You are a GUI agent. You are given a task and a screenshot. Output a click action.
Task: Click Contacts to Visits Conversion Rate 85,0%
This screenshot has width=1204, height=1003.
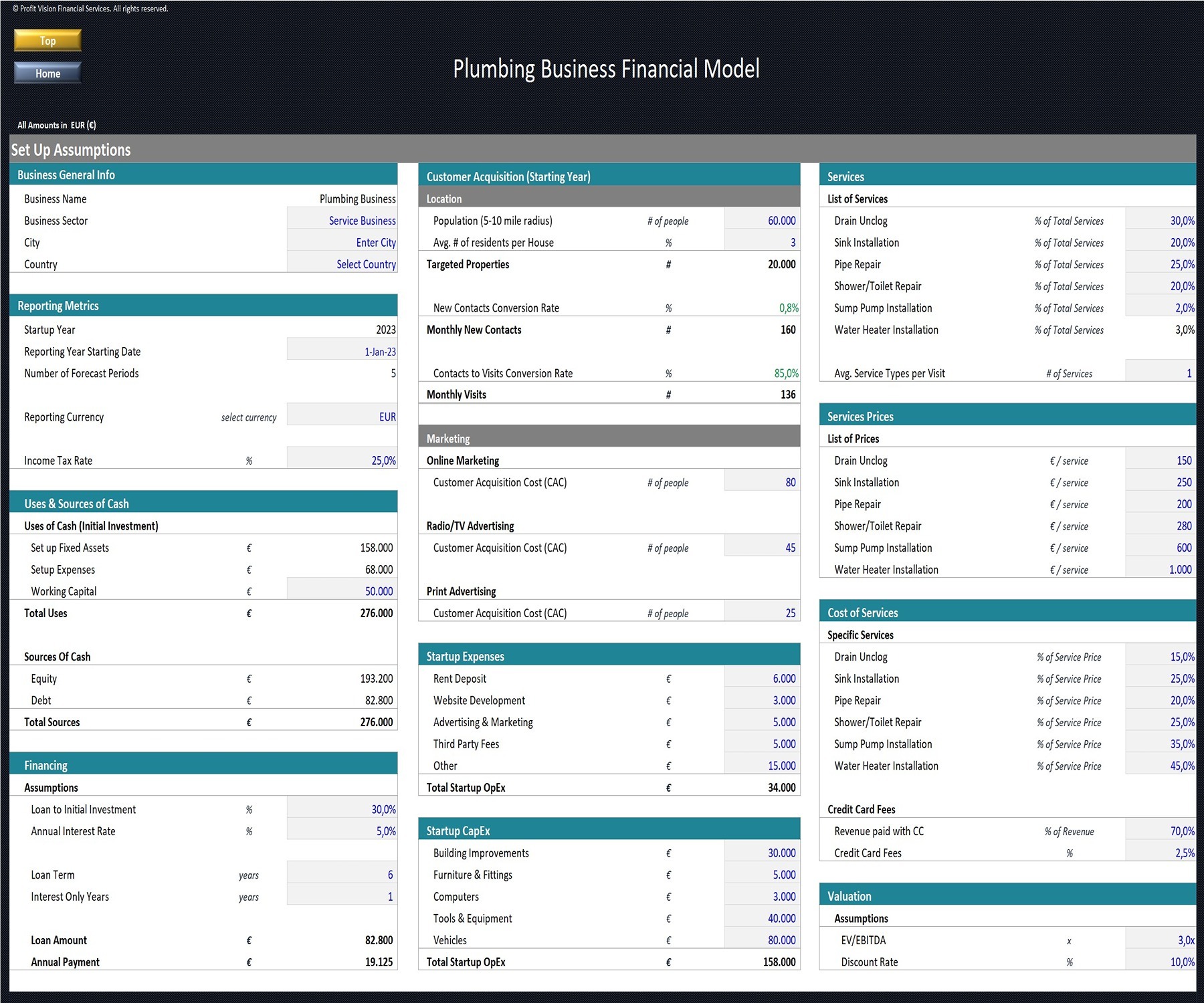pyautogui.click(x=786, y=373)
